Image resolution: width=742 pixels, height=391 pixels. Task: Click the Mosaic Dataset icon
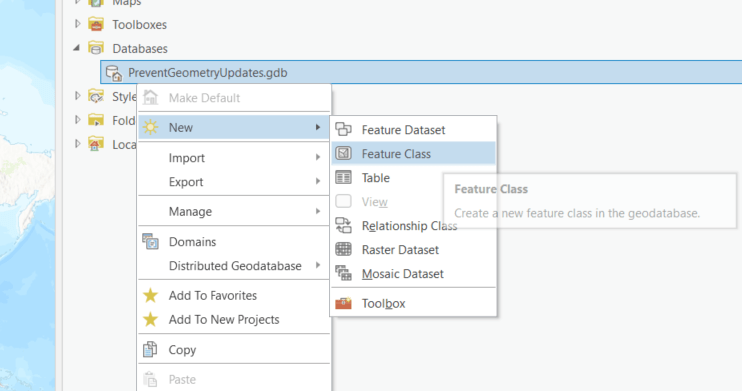pos(344,273)
